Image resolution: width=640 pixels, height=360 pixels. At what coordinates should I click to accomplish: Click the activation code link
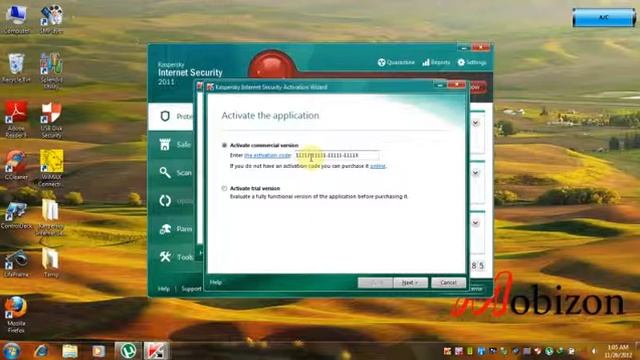267,156
